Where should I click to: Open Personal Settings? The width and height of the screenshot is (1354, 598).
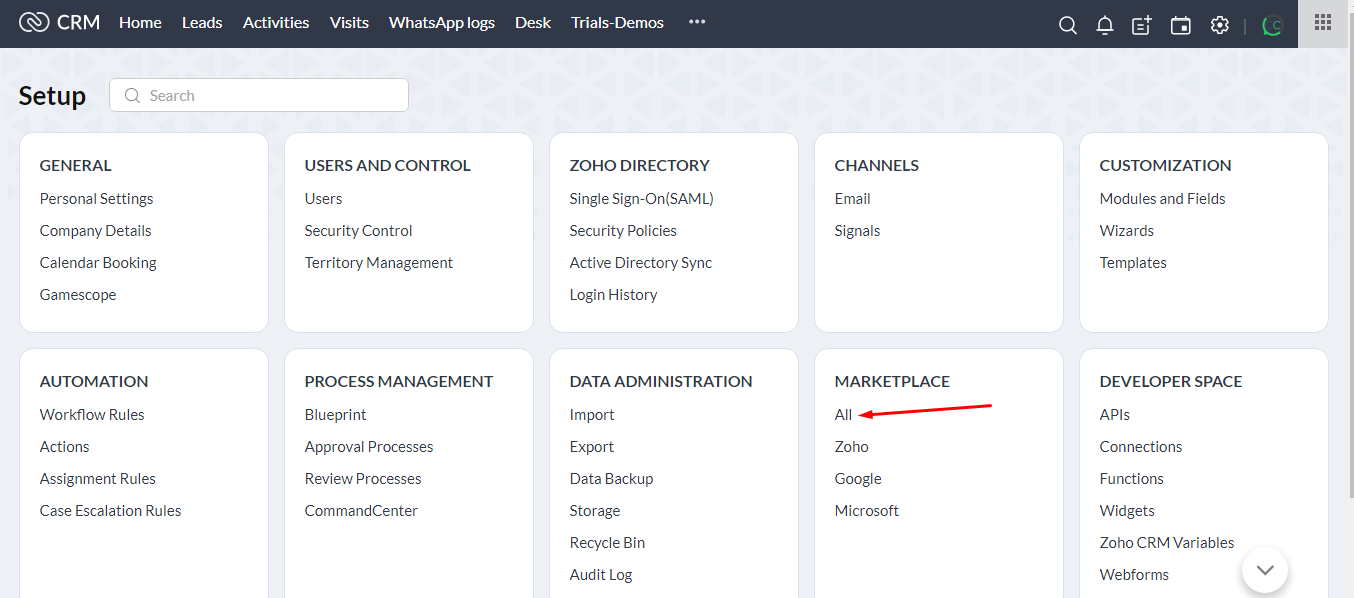(x=97, y=199)
